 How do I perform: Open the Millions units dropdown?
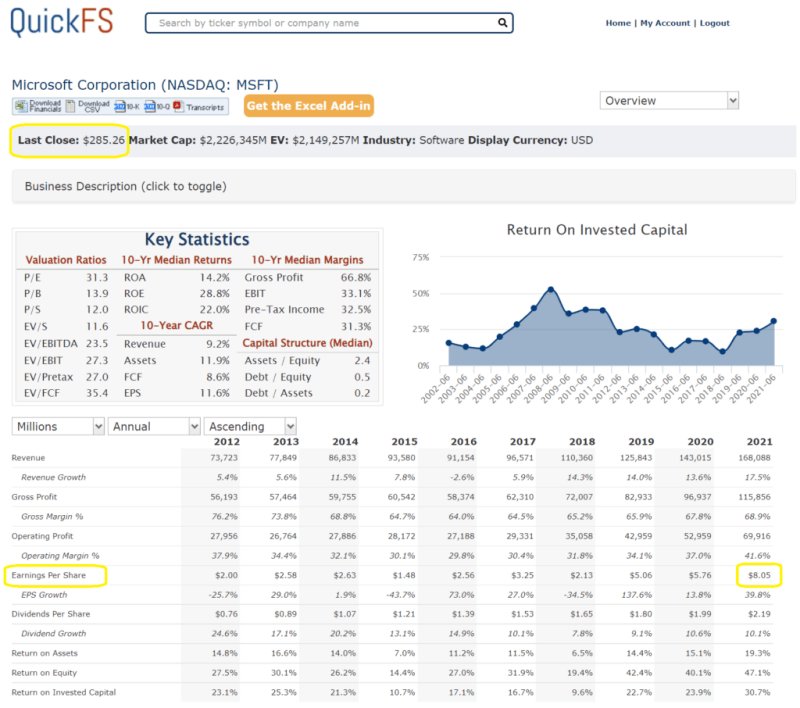[x=58, y=426]
